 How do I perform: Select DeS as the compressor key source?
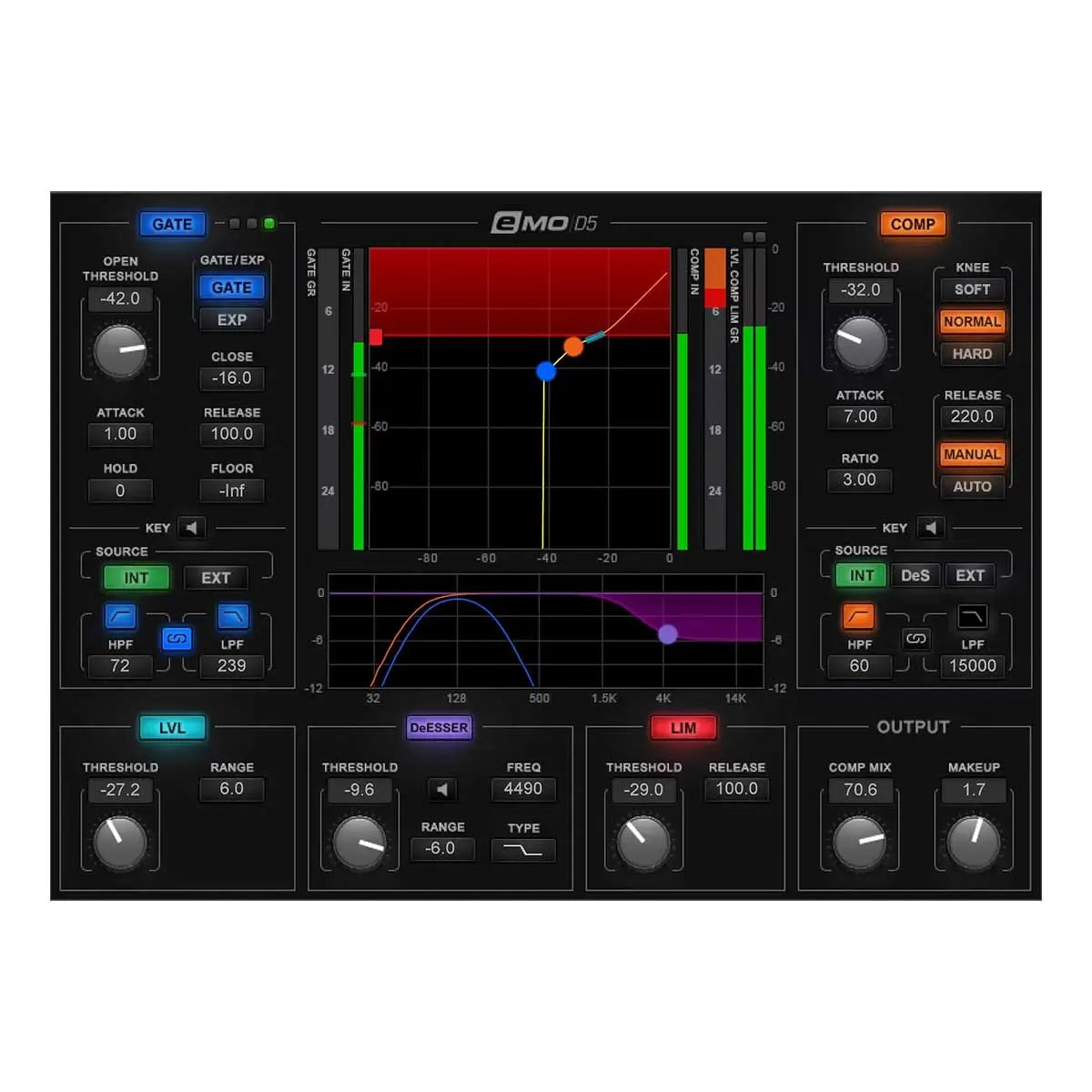915,575
